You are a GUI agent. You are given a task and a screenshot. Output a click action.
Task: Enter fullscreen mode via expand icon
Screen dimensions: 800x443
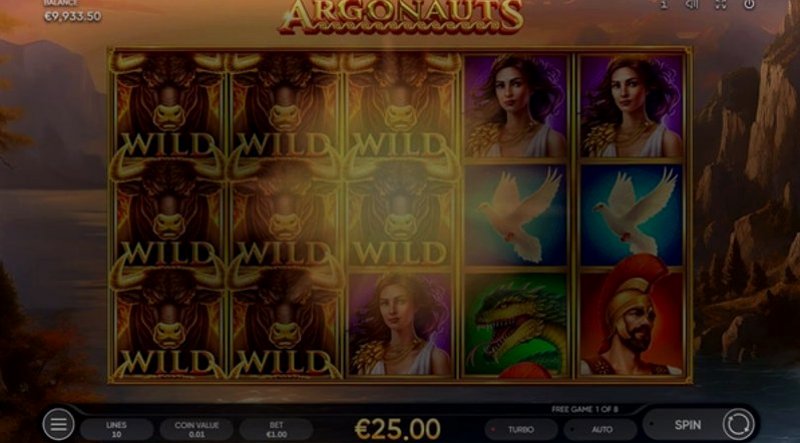click(720, 4)
